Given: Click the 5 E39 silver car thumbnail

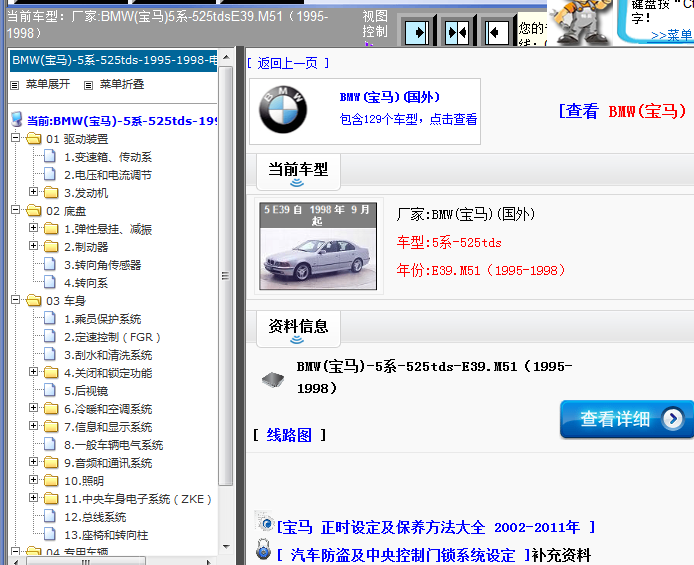Looking at the screenshot, I should pos(318,246).
